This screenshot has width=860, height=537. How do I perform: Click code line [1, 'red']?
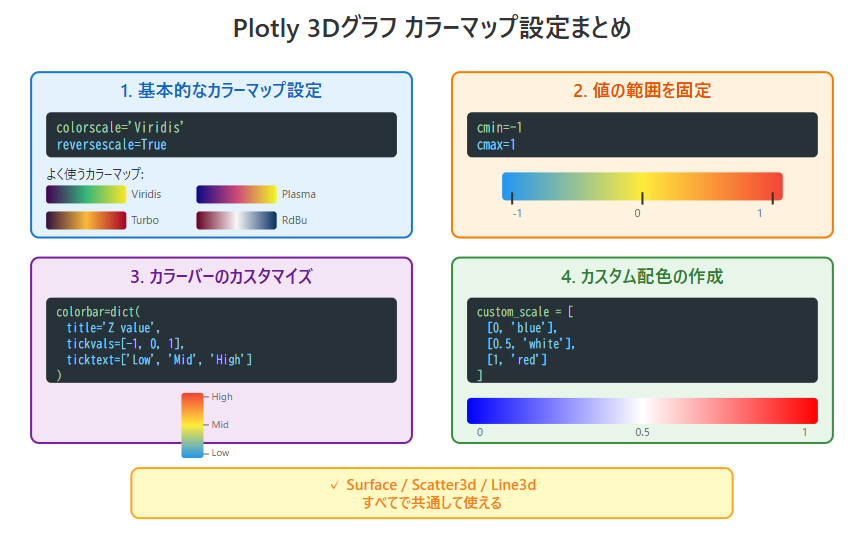point(517,359)
